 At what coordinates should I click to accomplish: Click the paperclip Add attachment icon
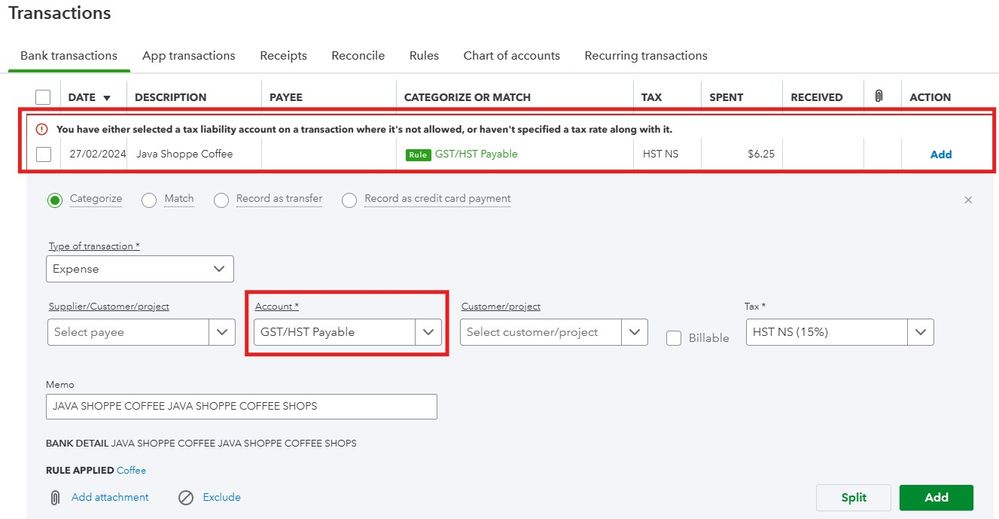[55, 497]
